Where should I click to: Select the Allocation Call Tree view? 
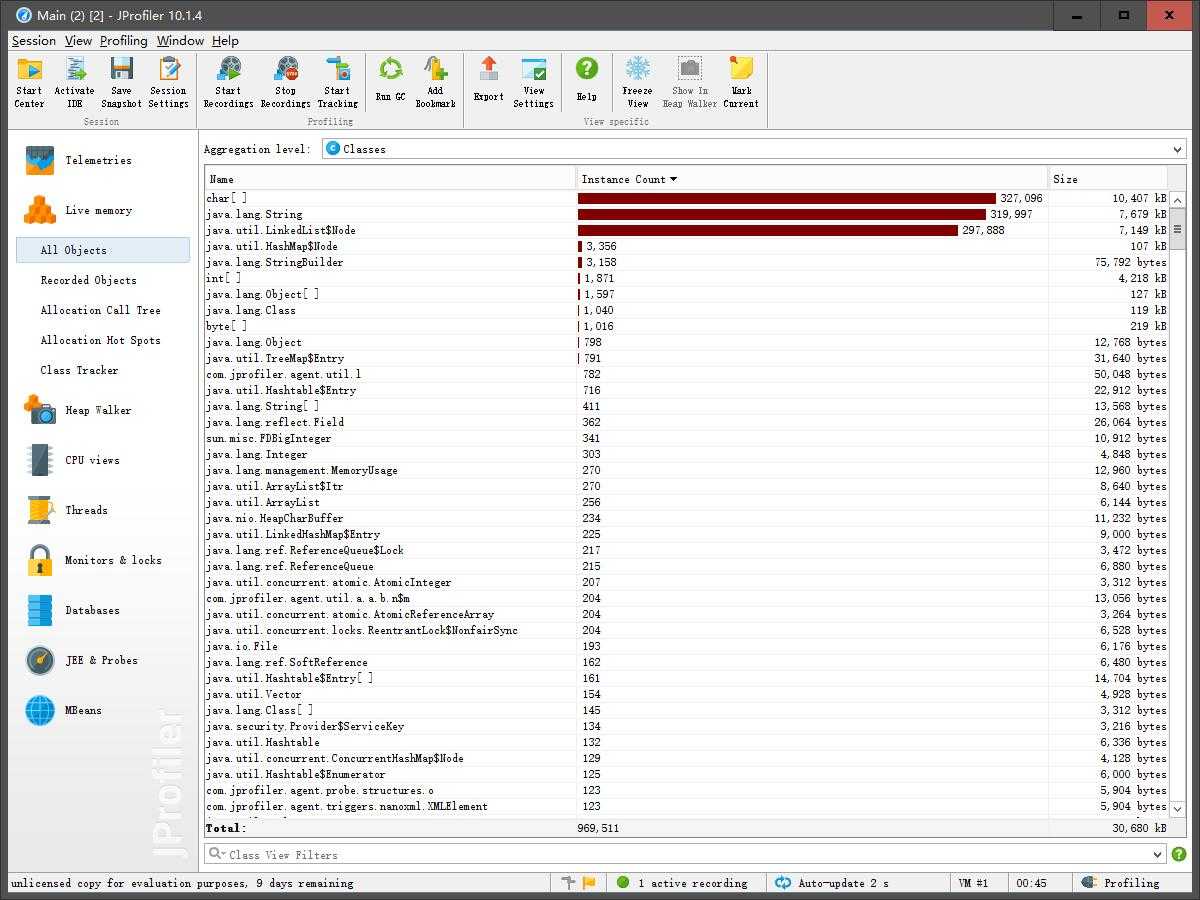click(x=103, y=310)
